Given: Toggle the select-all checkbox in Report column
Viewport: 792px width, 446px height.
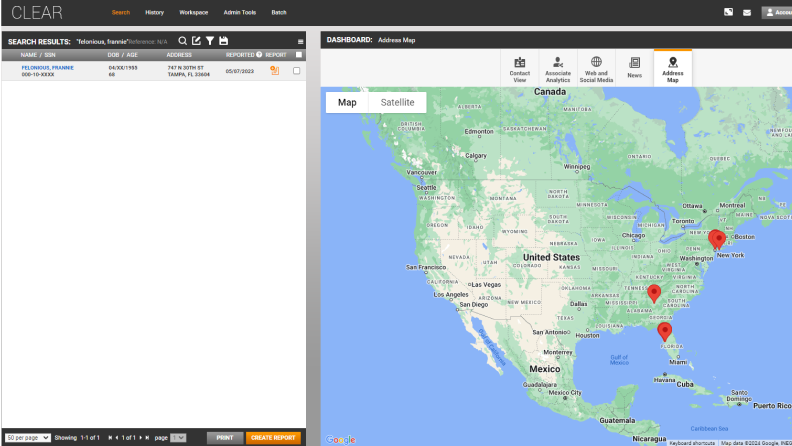Looking at the screenshot, I should (298, 55).
